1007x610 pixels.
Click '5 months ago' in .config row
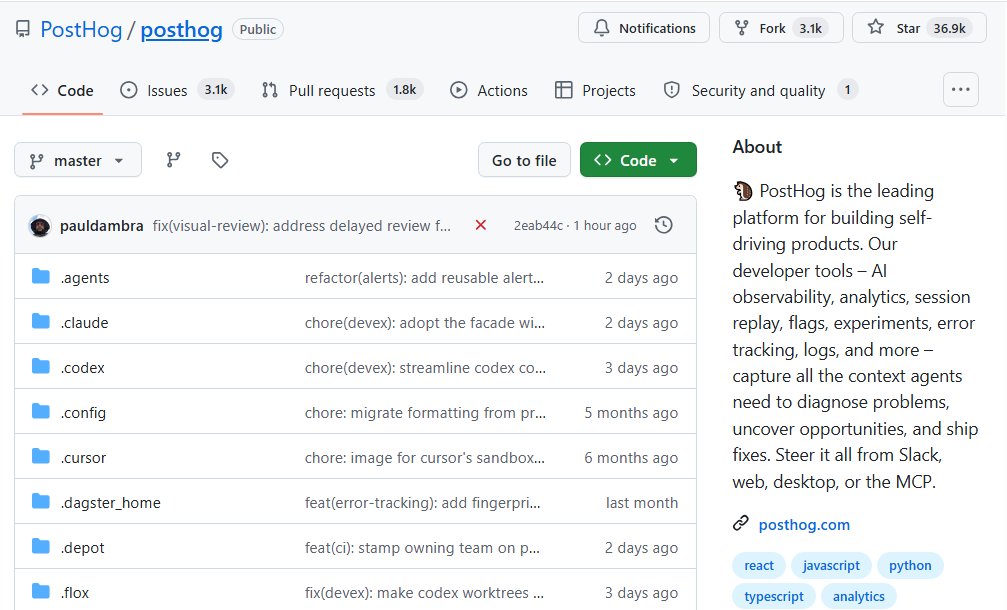coord(631,413)
